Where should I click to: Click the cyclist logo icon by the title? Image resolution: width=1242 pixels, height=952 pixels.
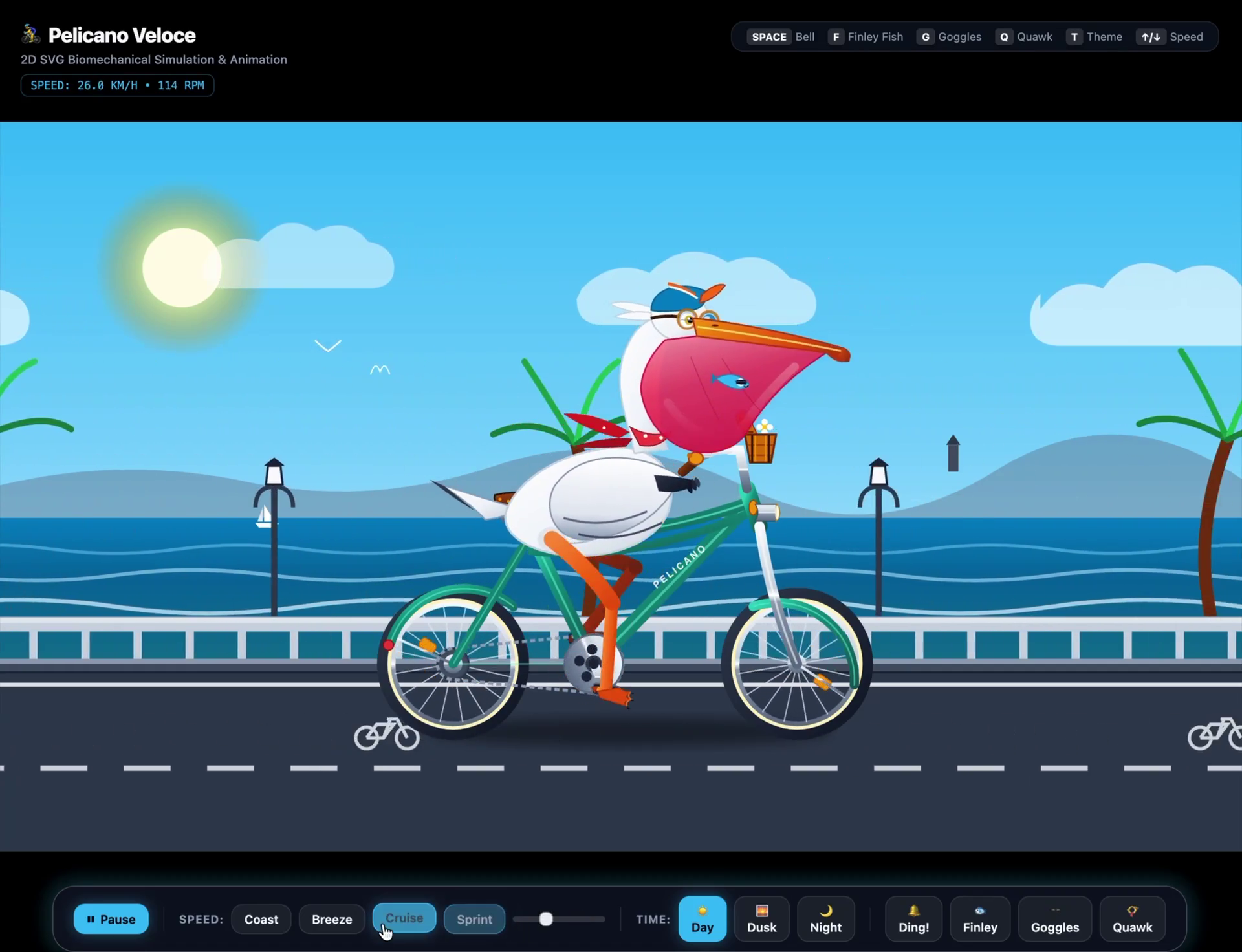30,34
